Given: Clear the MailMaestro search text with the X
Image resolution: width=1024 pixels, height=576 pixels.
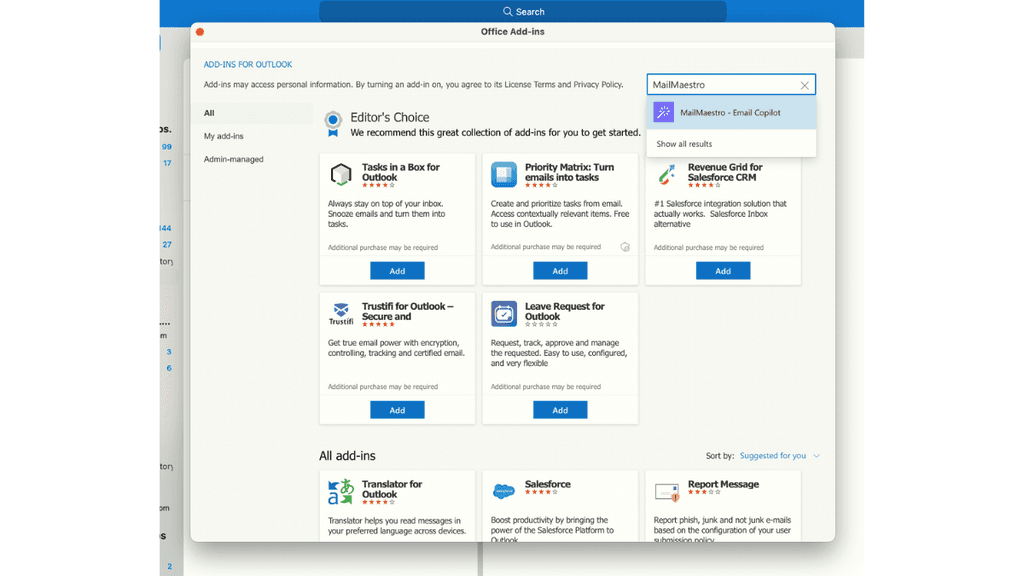Looking at the screenshot, I should point(804,84).
